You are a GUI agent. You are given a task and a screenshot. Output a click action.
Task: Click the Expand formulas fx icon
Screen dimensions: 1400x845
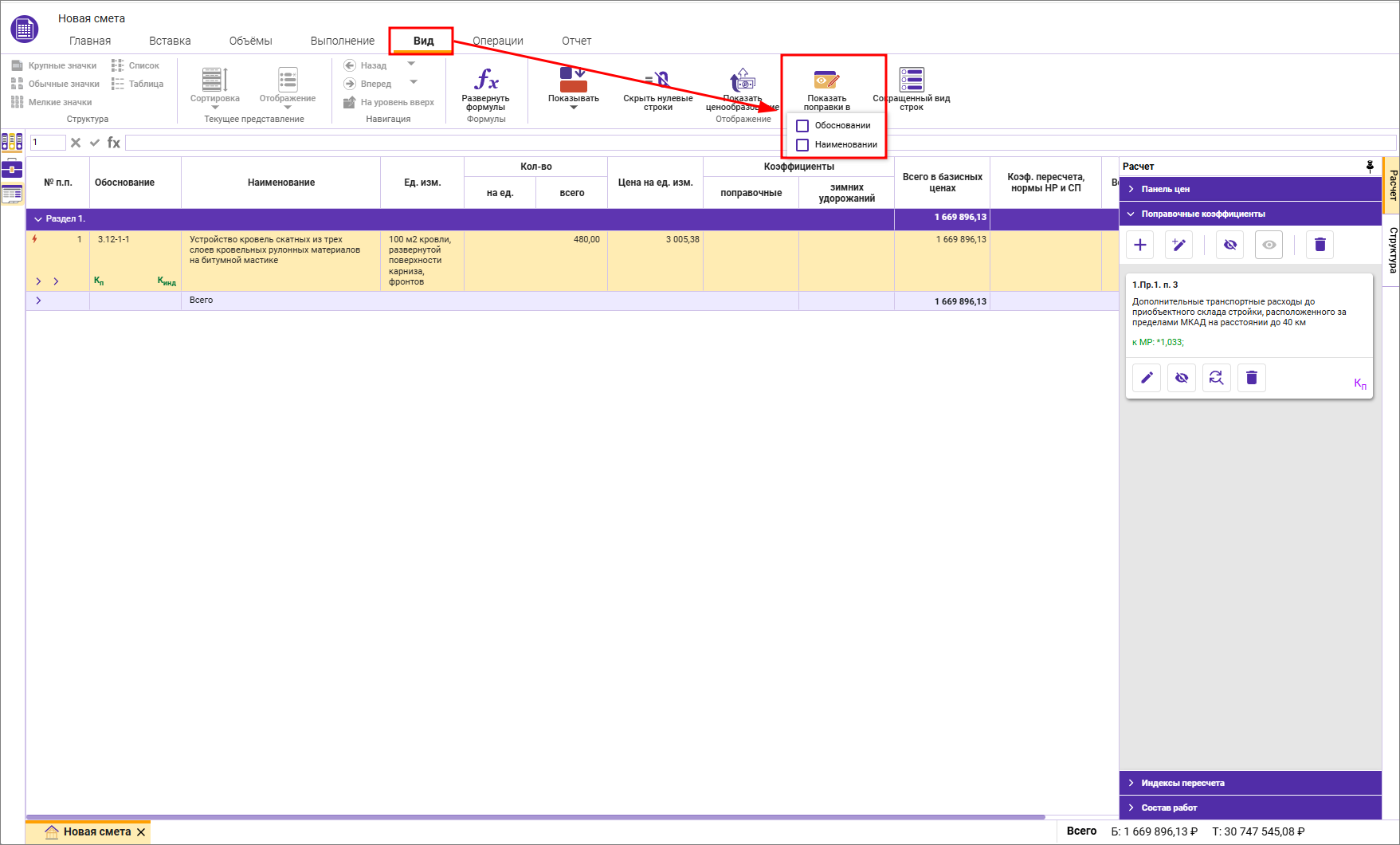point(486,81)
